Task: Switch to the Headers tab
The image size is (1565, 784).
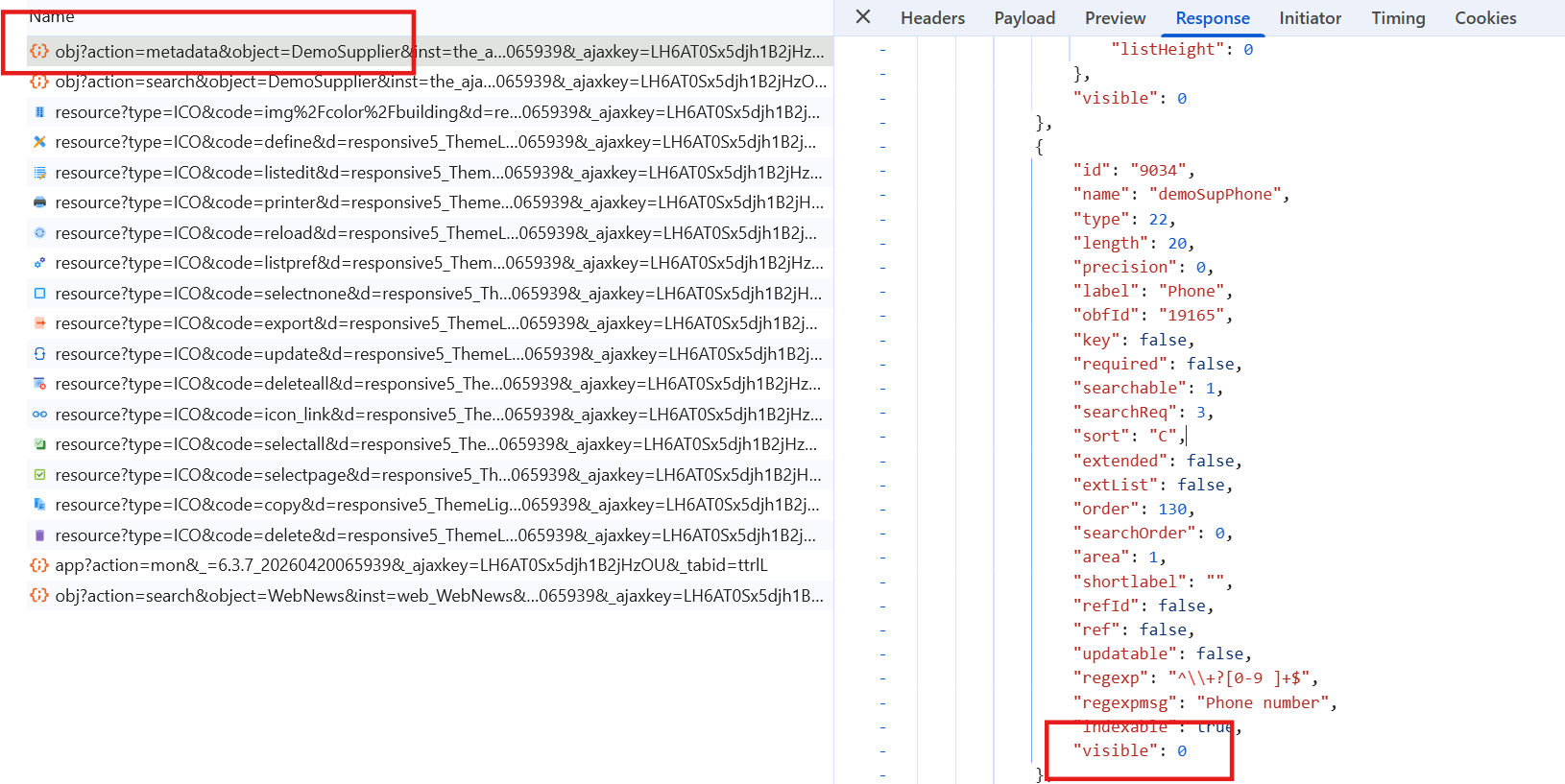Action: click(932, 18)
